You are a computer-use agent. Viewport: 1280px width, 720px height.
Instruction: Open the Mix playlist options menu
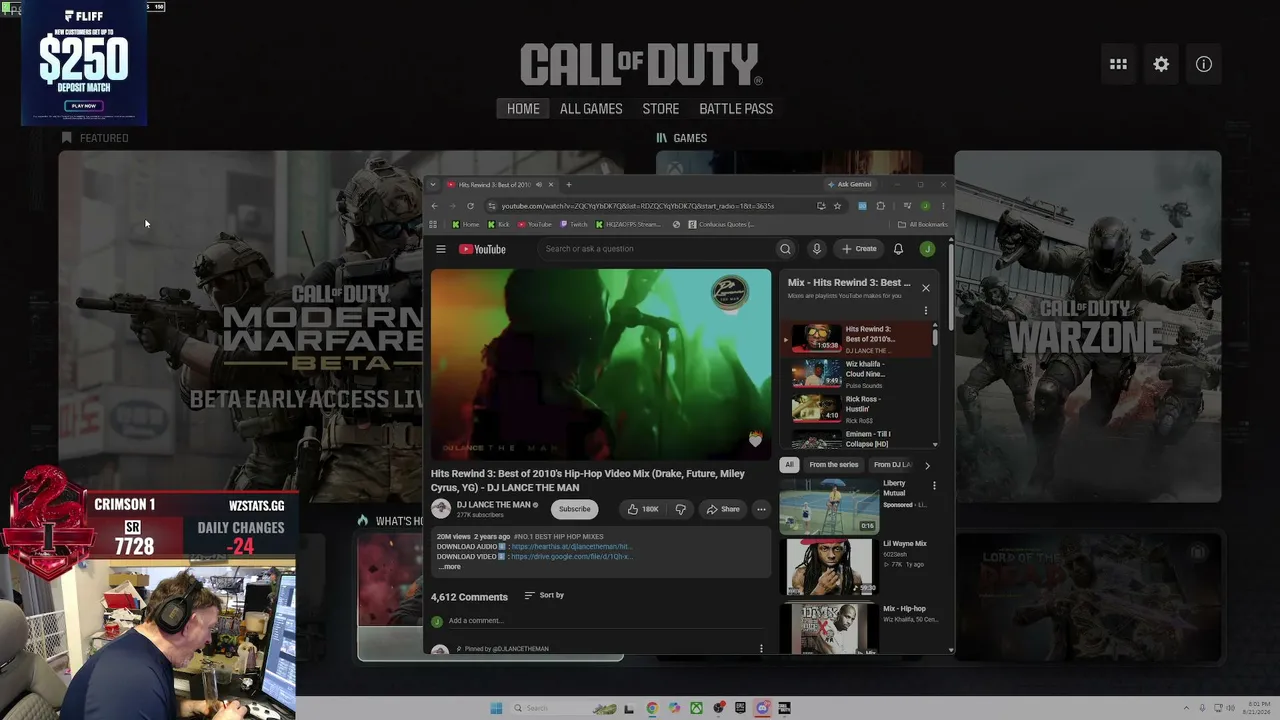pos(926,310)
